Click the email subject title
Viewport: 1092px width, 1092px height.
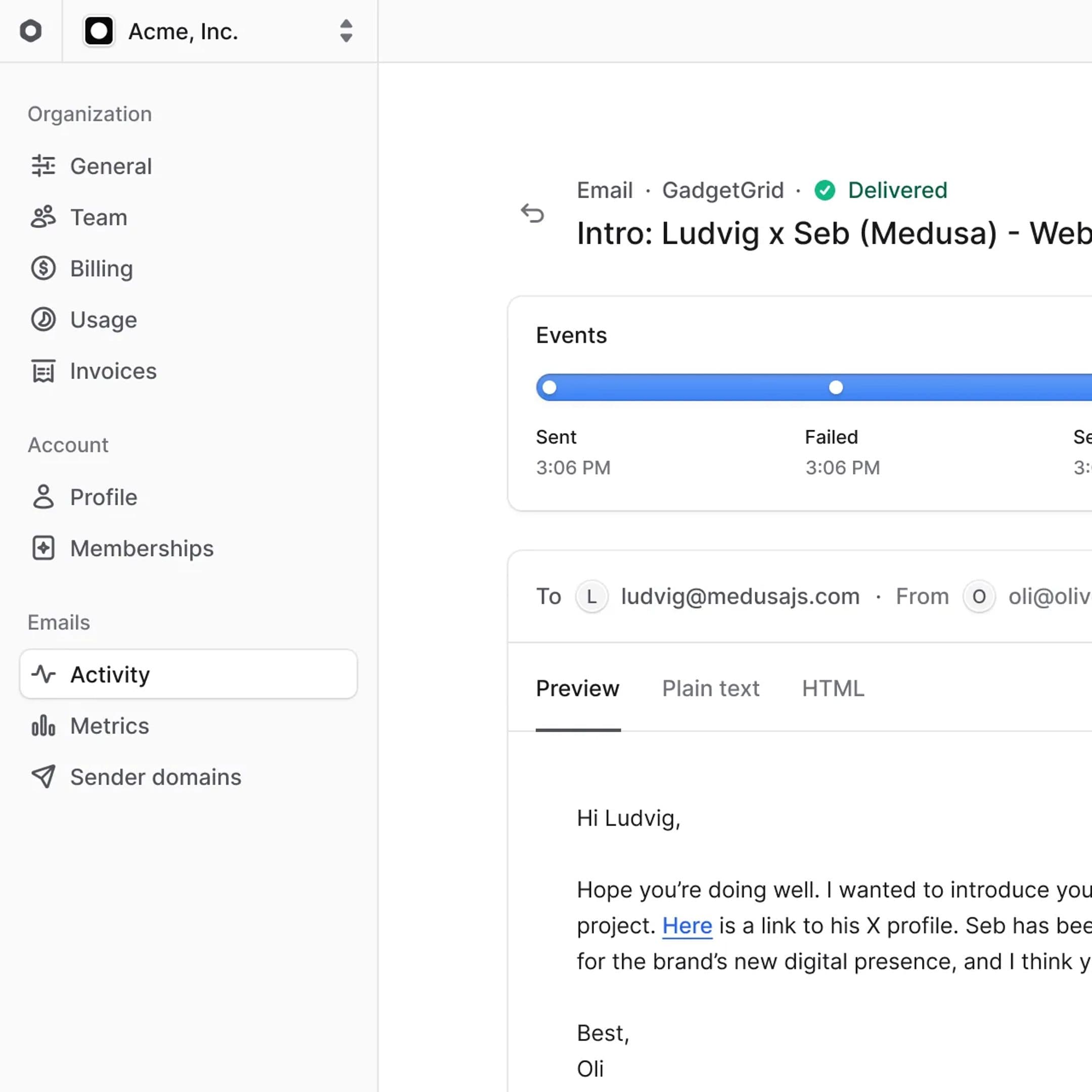point(834,233)
